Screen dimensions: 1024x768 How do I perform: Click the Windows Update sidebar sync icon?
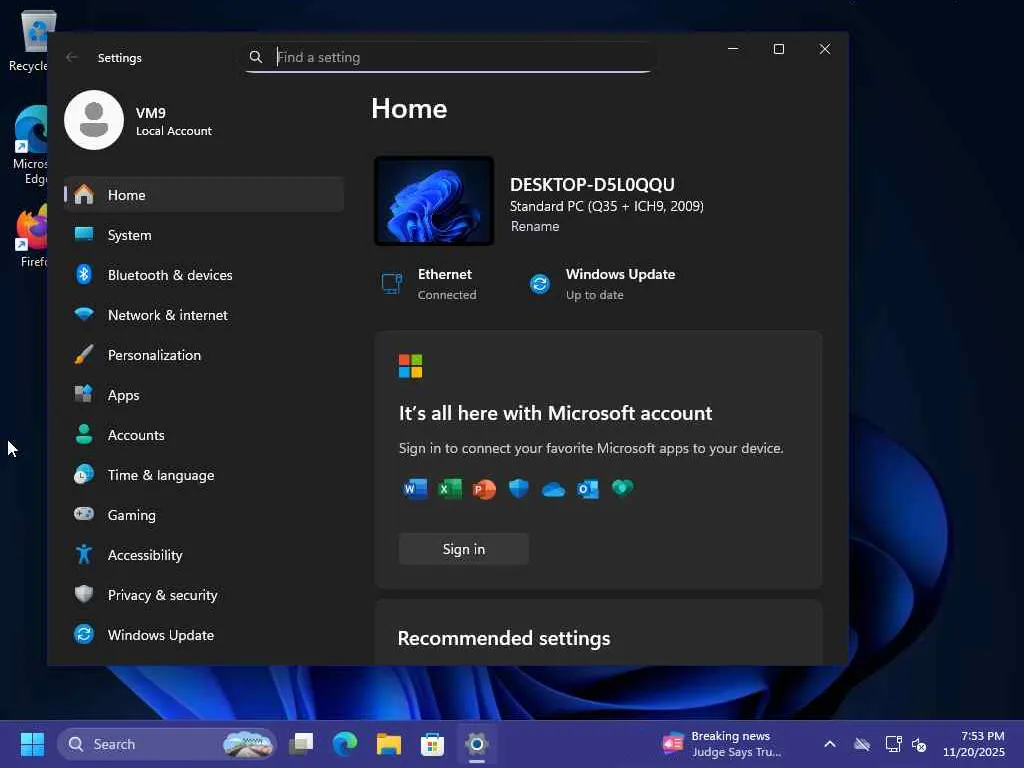pos(84,634)
